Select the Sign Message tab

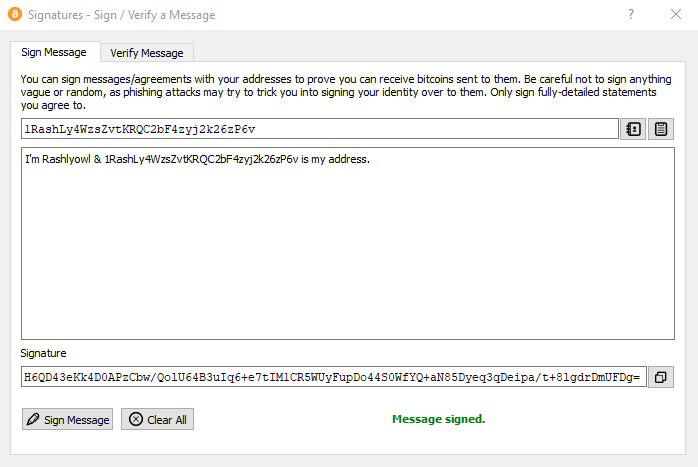click(x=54, y=52)
